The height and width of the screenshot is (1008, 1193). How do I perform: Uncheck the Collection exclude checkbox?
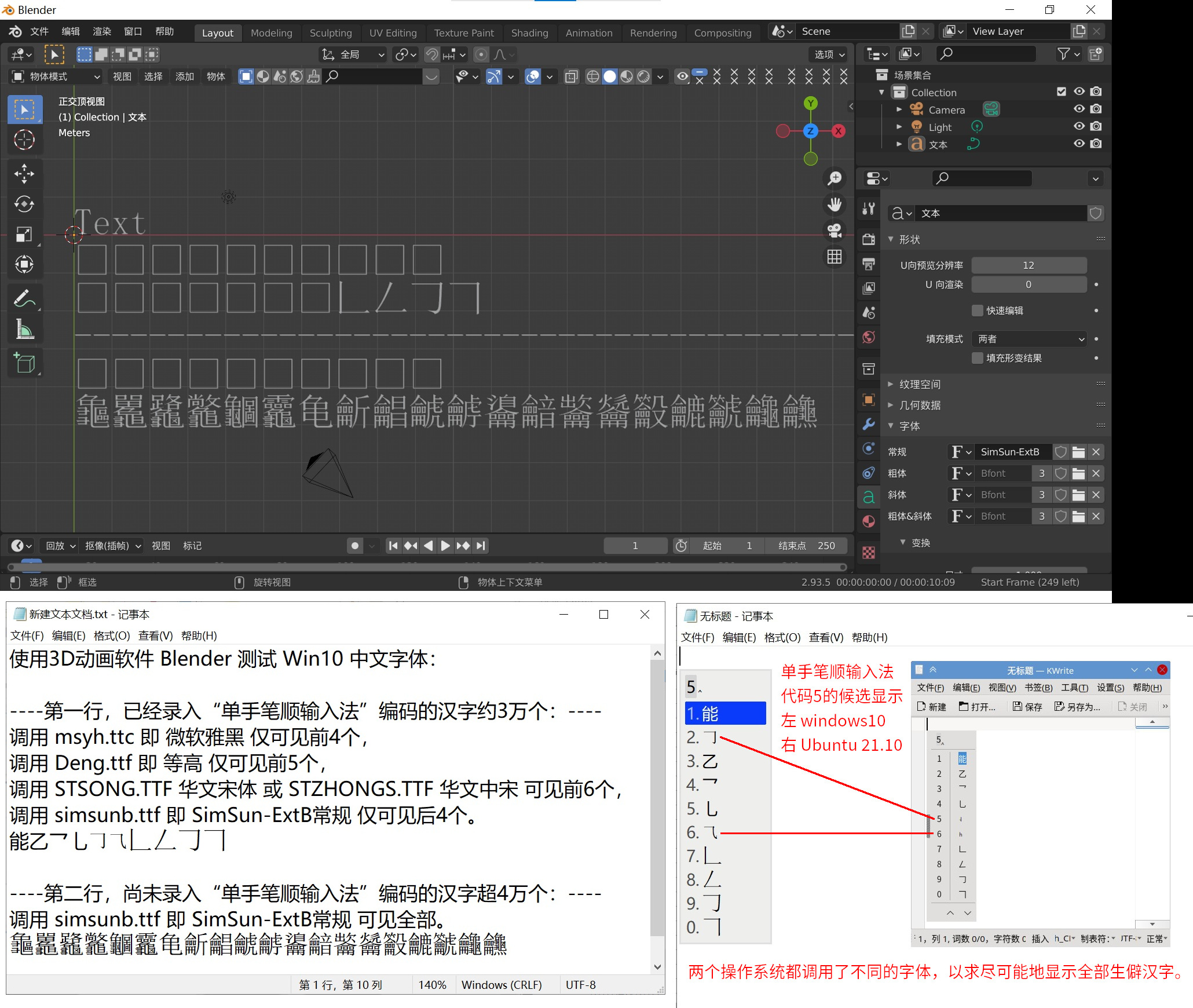1062,92
